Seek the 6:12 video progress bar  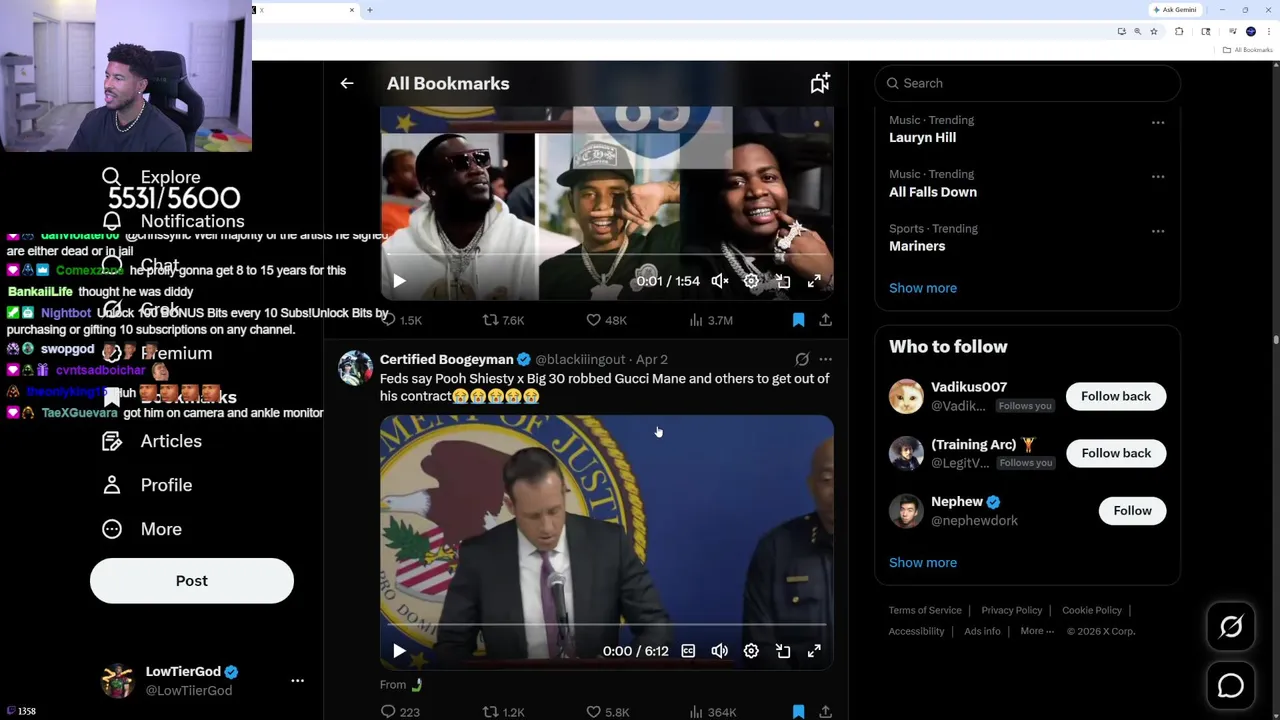[606, 624]
